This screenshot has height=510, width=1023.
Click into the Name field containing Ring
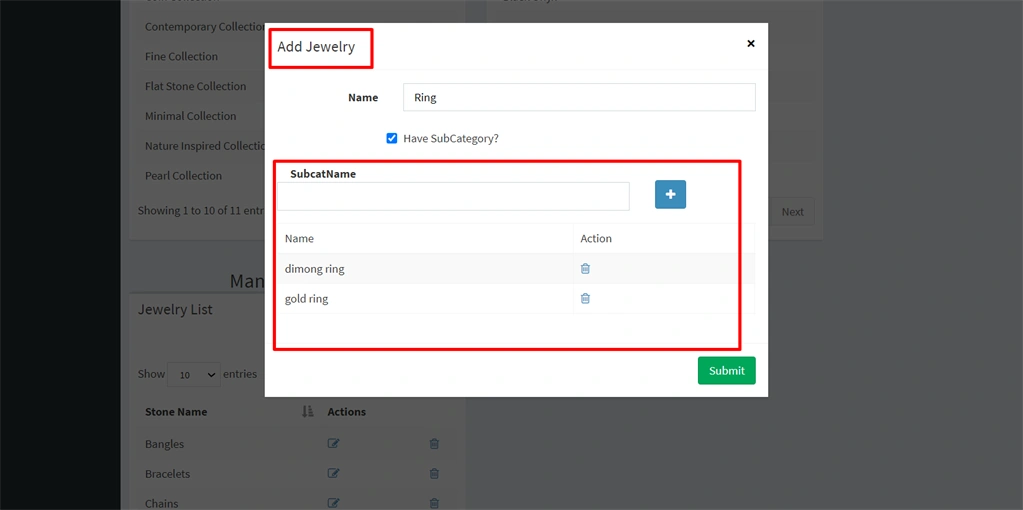click(579, 97)
